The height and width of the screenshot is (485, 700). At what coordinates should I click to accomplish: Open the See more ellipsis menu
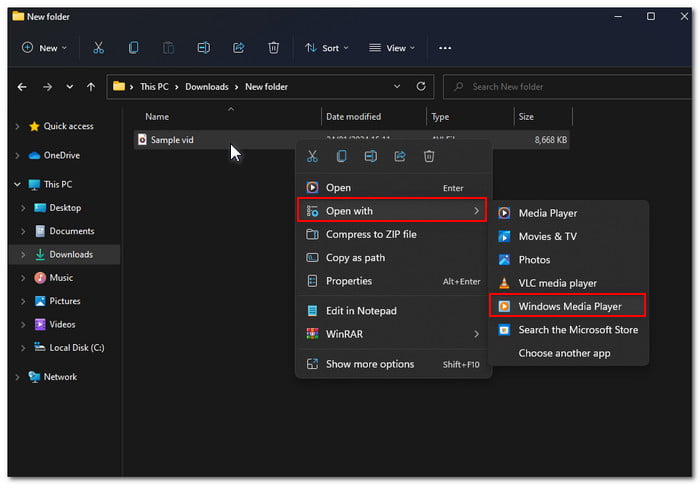pos(445,48)
